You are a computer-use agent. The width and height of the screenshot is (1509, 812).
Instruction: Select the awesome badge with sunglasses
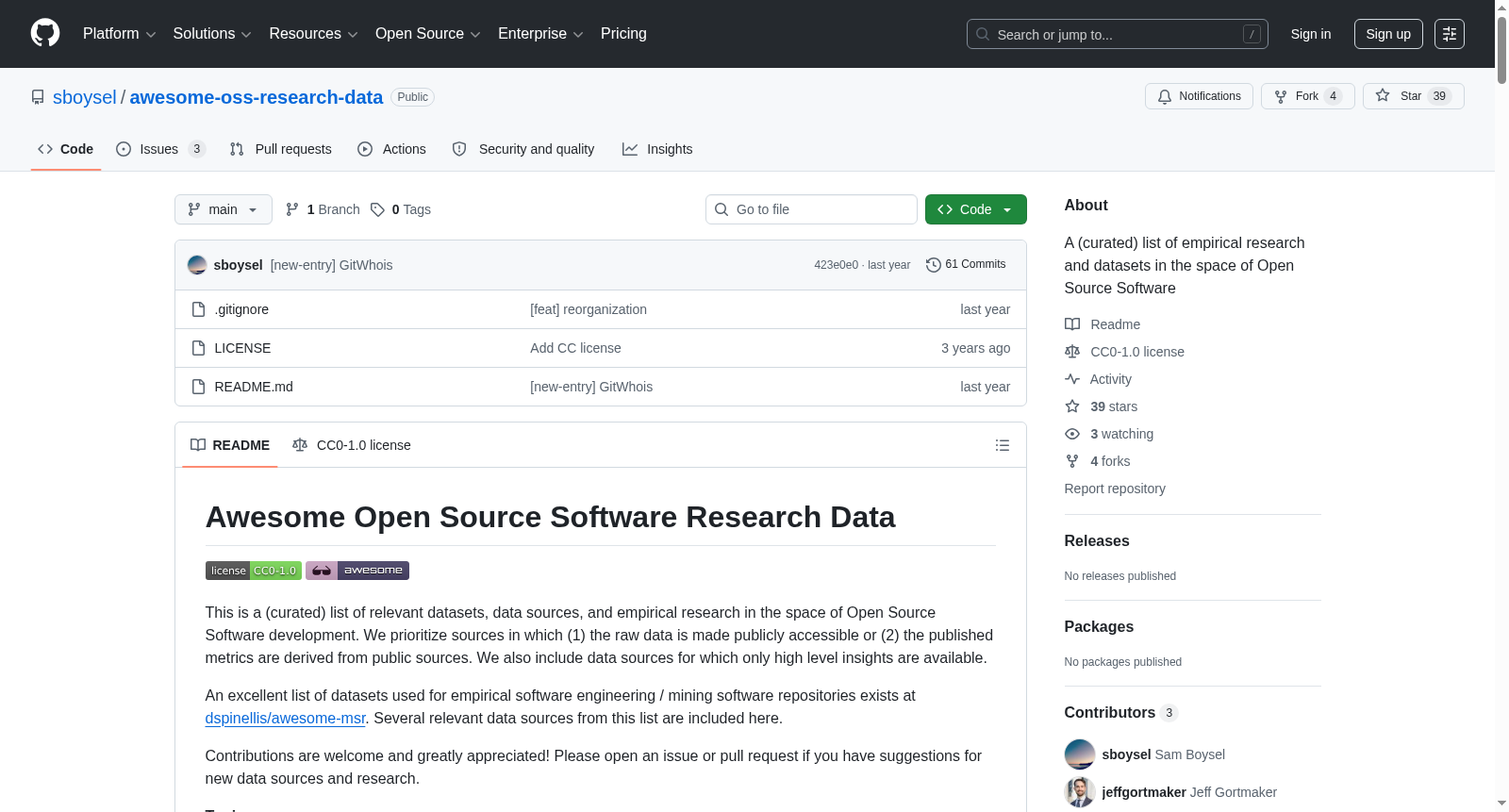click(x=357, y=571)
